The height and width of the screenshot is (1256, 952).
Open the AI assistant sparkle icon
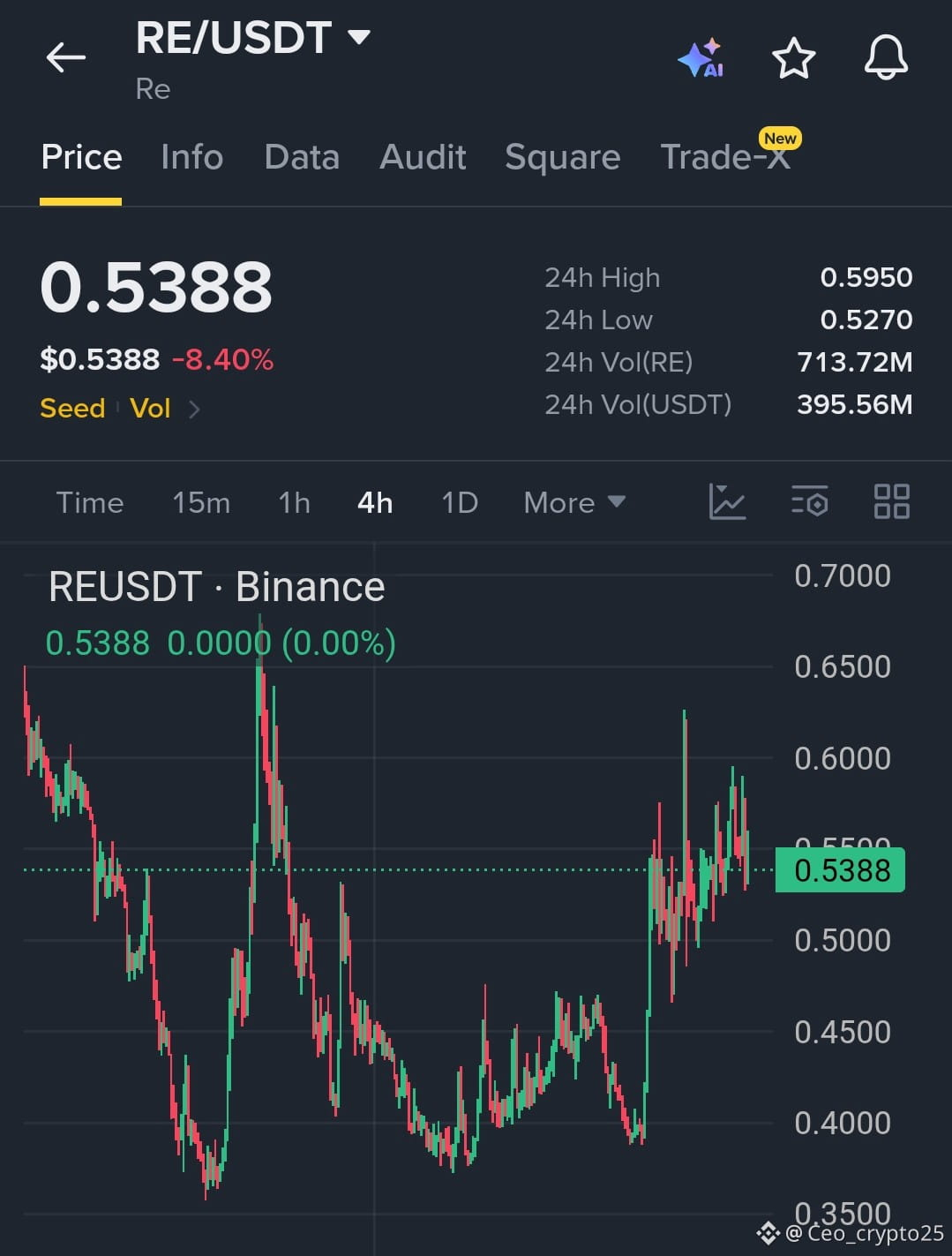click(701, 58)
